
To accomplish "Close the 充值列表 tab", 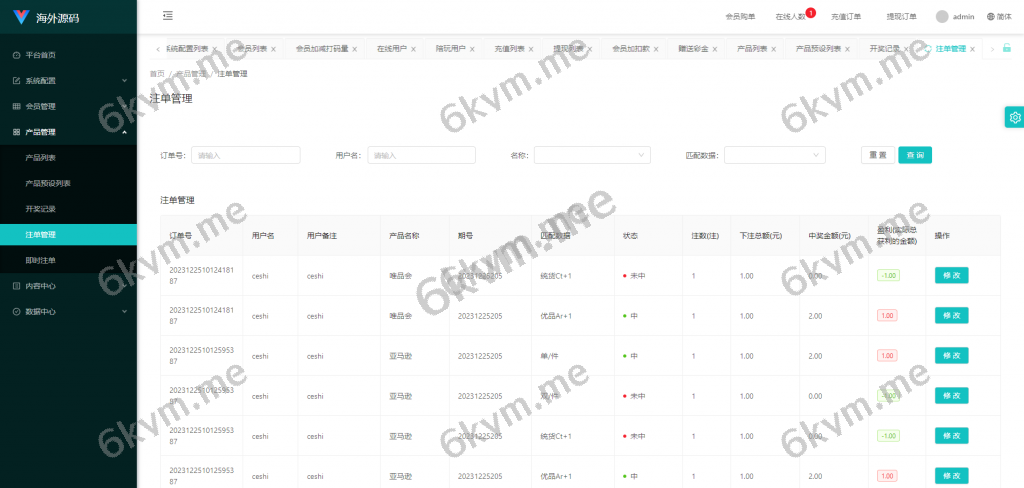I will click(531, 49).
